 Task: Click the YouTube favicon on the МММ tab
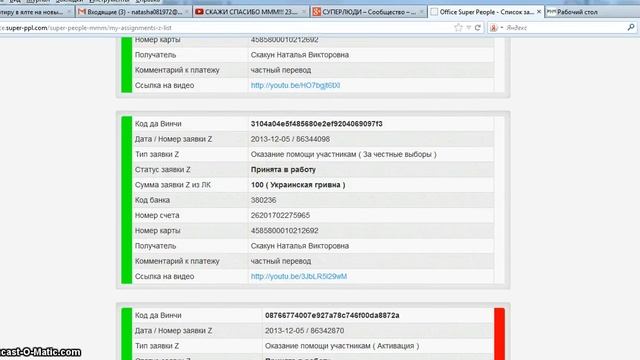click(199, 12)
